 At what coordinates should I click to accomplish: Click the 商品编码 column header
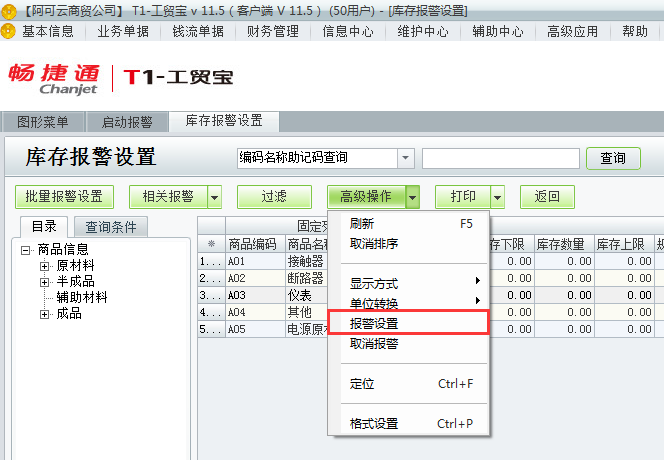click(x=255, y=244)
